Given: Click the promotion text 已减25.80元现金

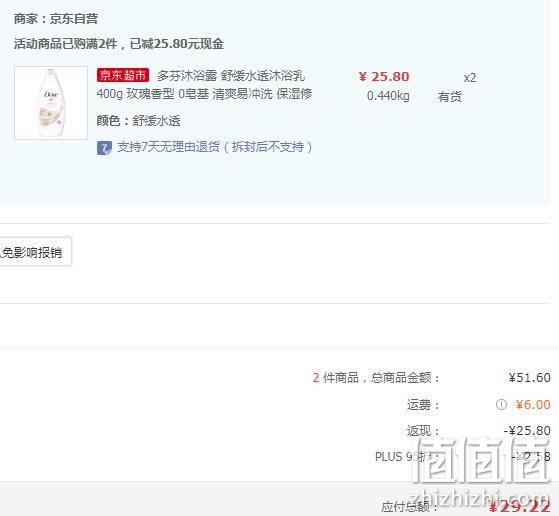Looking at the screenshot, I should tap(177, 44).
